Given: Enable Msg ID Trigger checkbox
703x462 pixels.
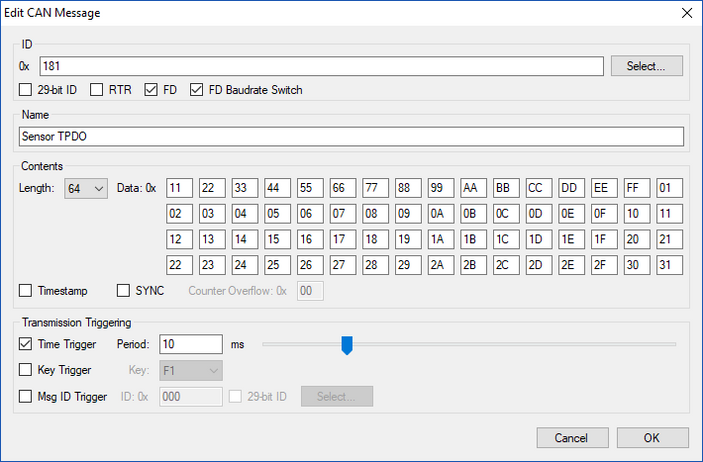Looking at the screenshot, I should (26, 396).
